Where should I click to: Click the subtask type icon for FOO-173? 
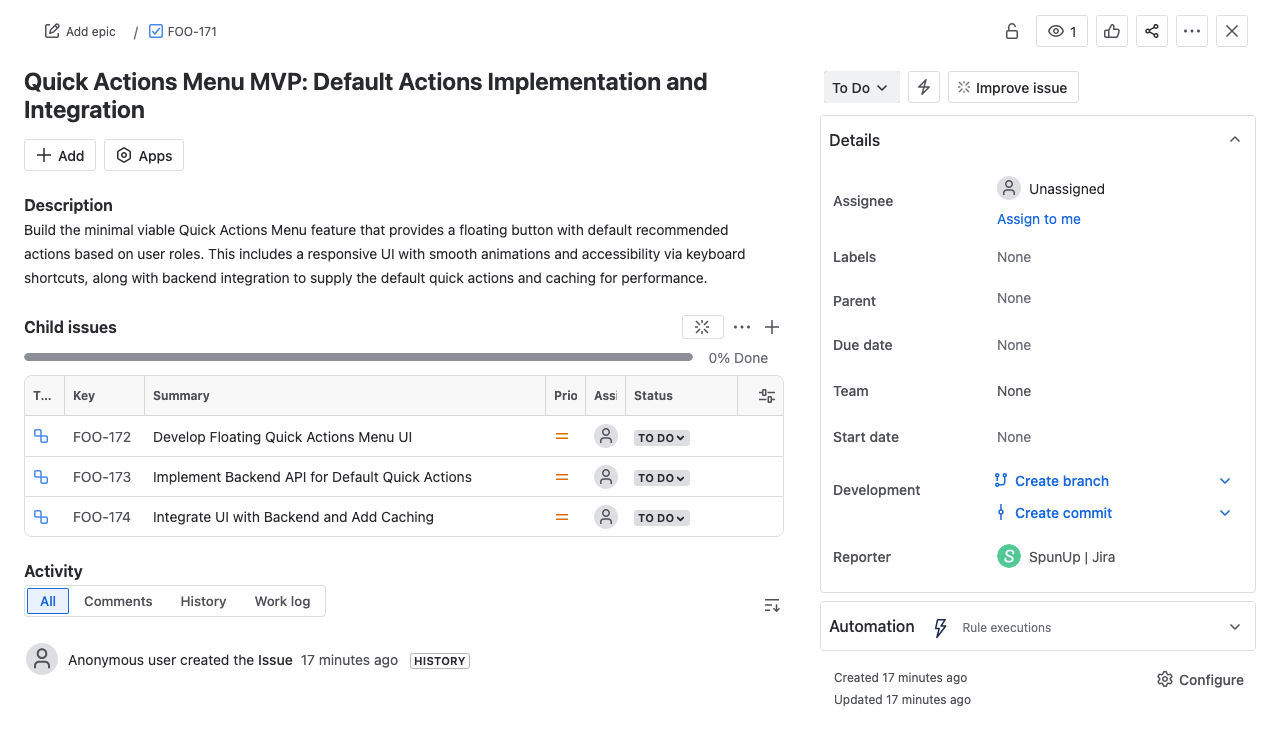coord(41,476)
